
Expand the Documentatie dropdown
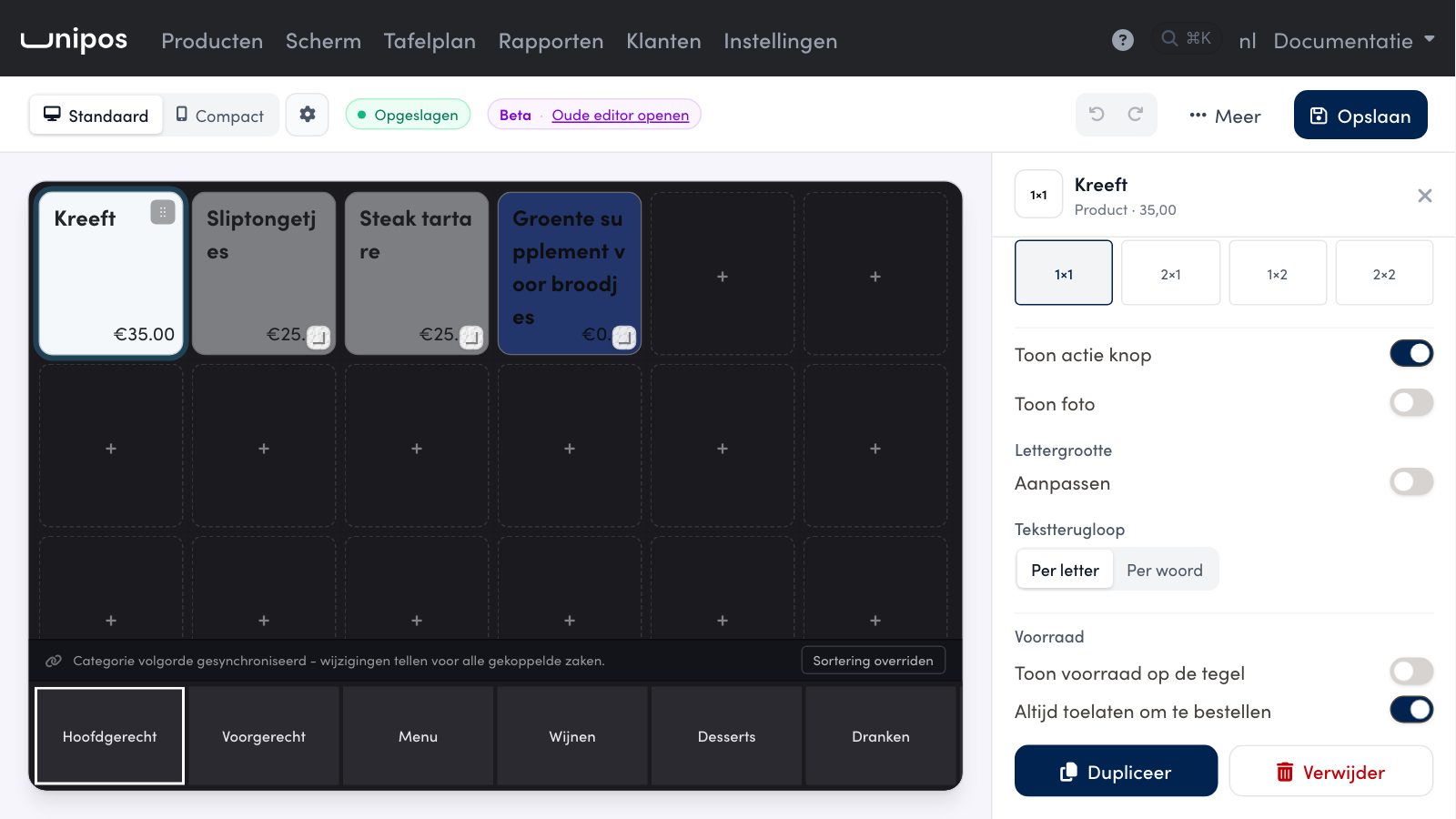[x=1354, y=41]
